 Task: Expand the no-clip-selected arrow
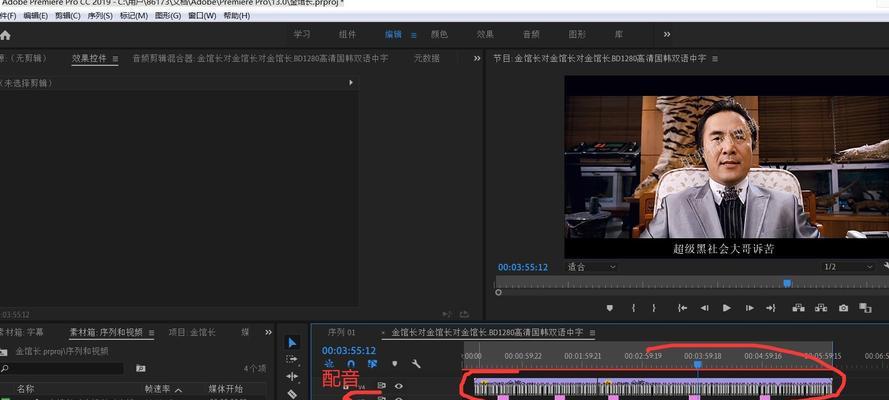pyautogui.click(x=351, y=83)
